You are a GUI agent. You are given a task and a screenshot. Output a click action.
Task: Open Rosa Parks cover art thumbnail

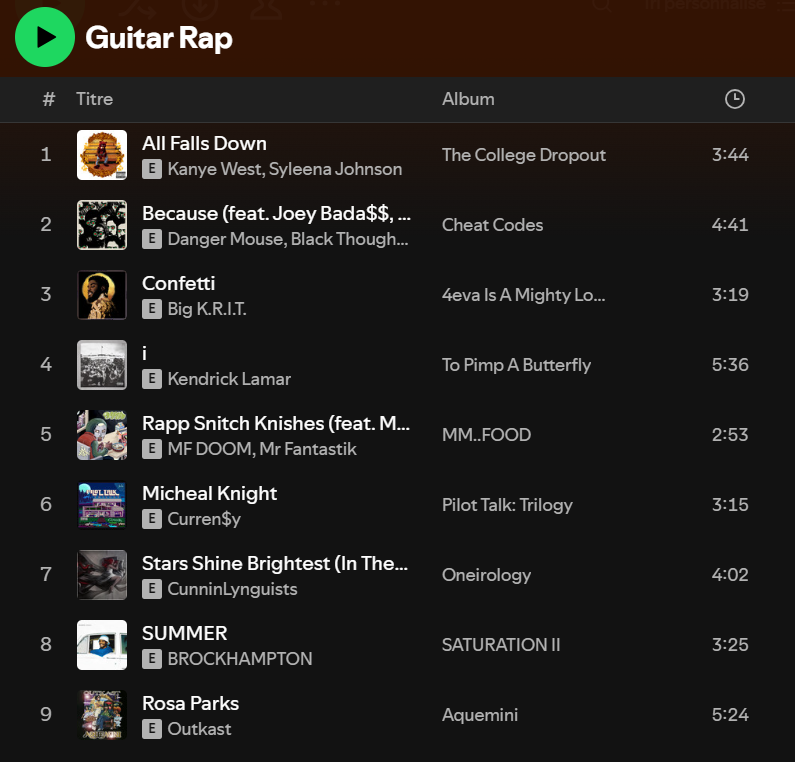click(102, 714)
